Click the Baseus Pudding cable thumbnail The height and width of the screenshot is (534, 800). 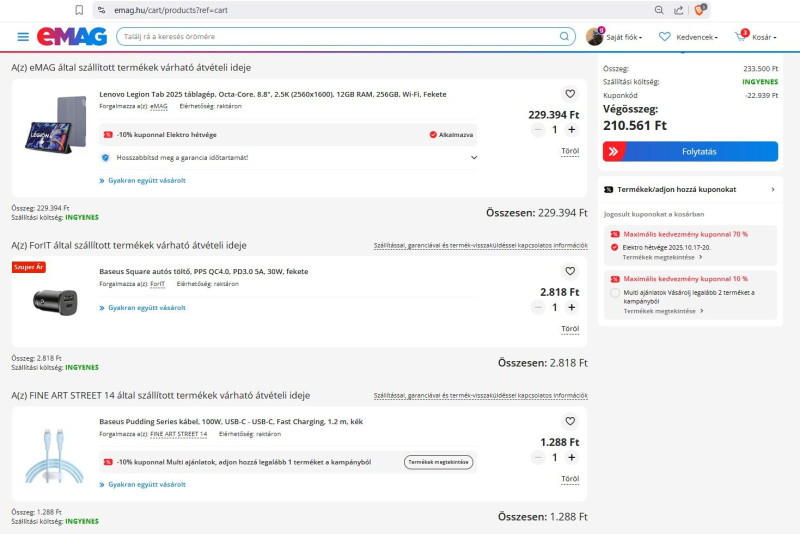pos(54,456)
